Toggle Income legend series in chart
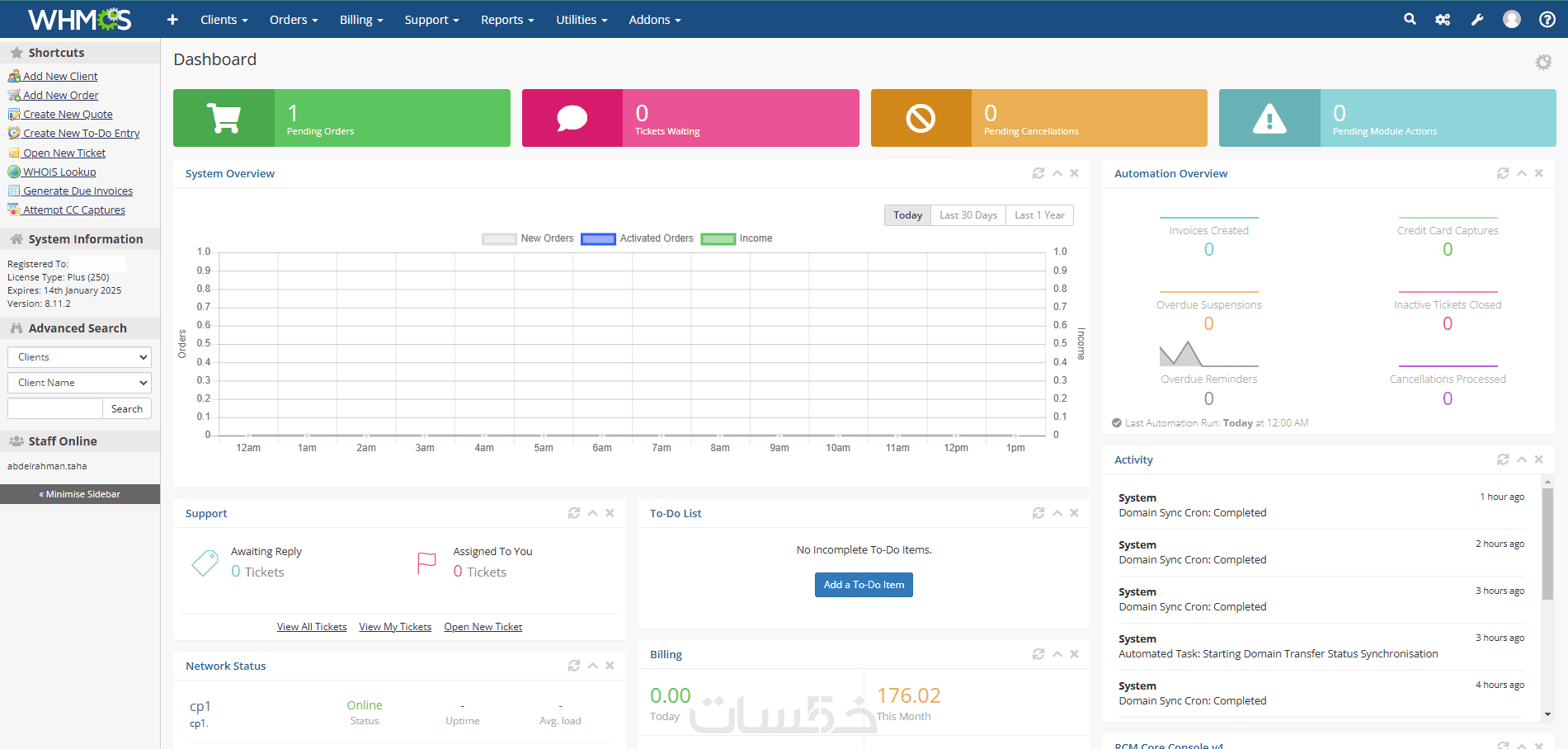 [737, 238]
